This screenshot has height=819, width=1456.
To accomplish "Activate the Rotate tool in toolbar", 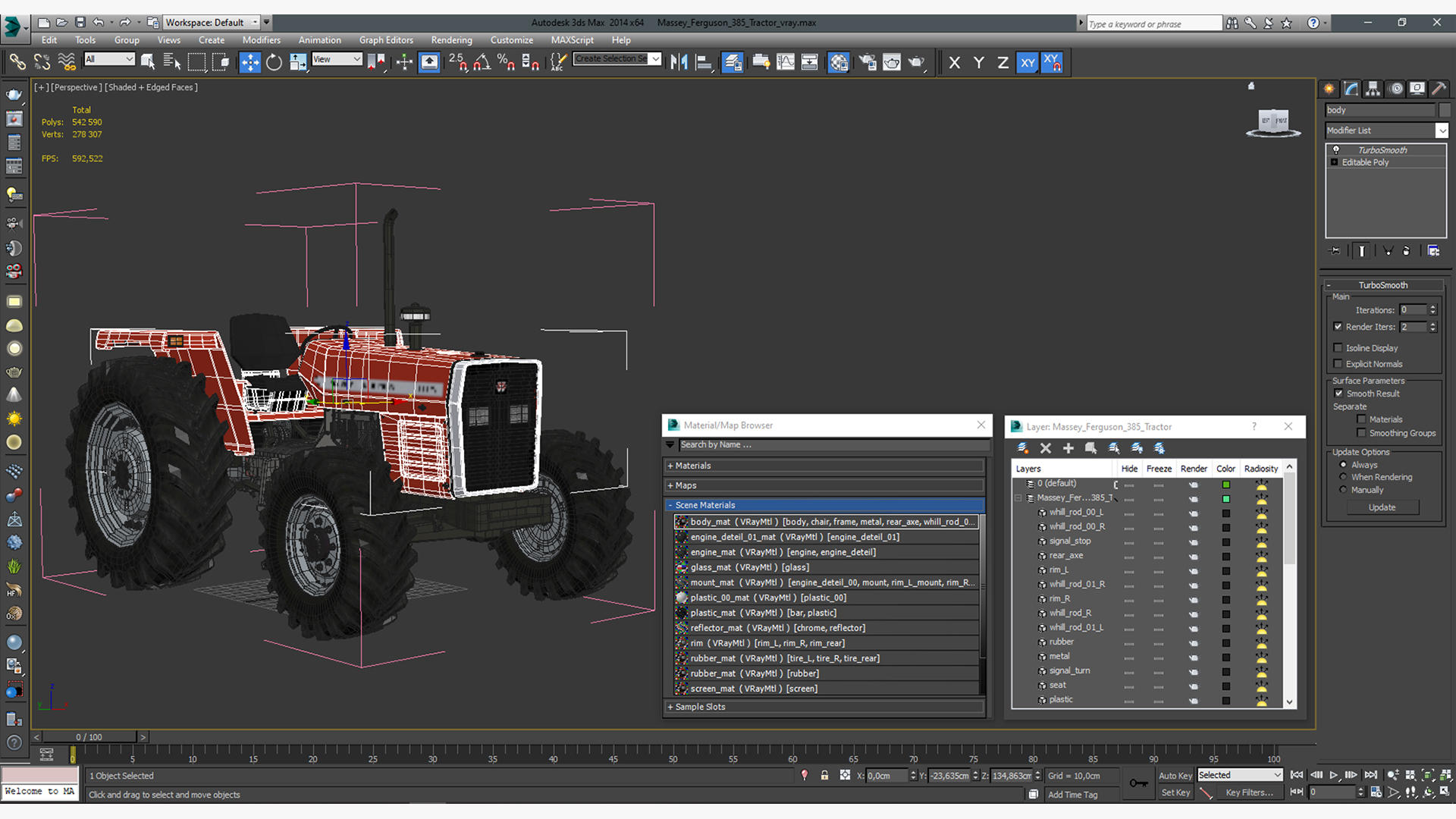I will [x=274, y=62].
